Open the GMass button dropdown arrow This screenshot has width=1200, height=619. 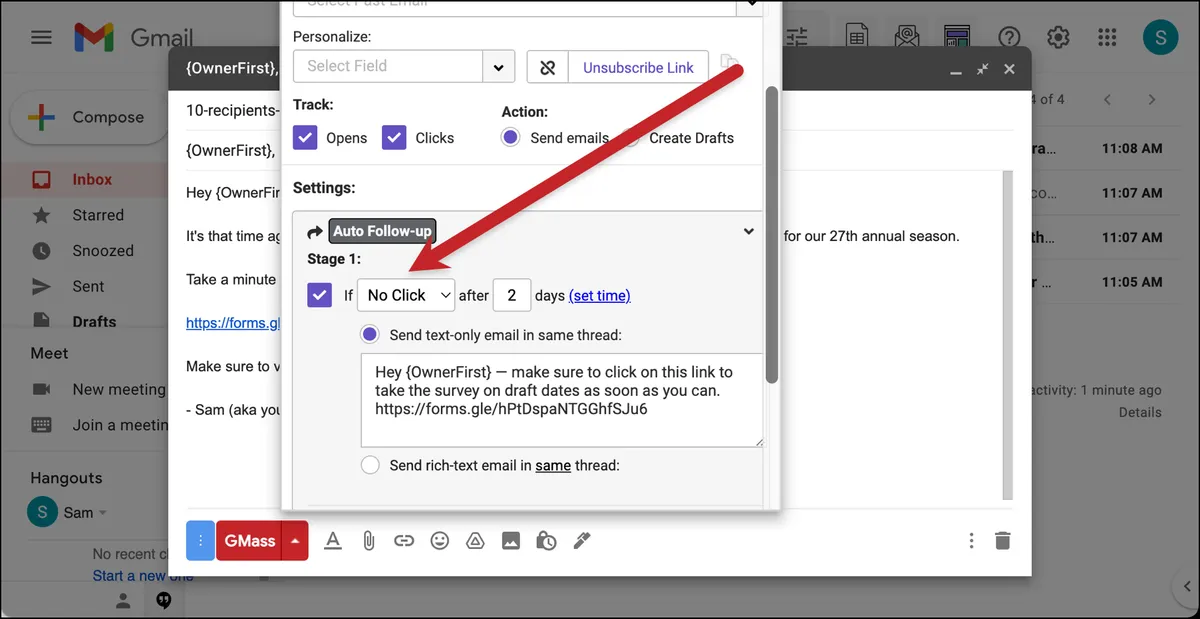[x=295, y=540]
